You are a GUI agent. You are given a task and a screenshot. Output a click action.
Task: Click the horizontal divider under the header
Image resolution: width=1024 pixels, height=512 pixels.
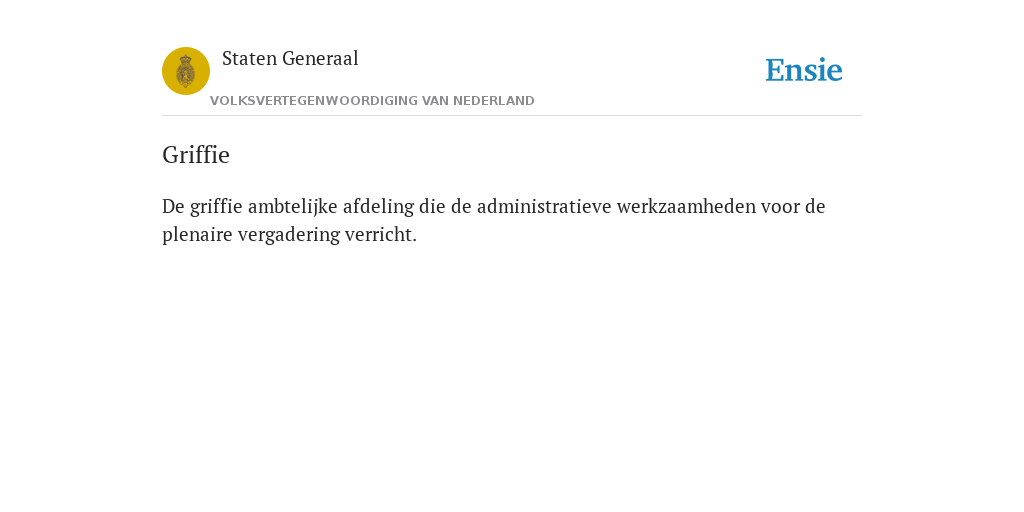512,116
